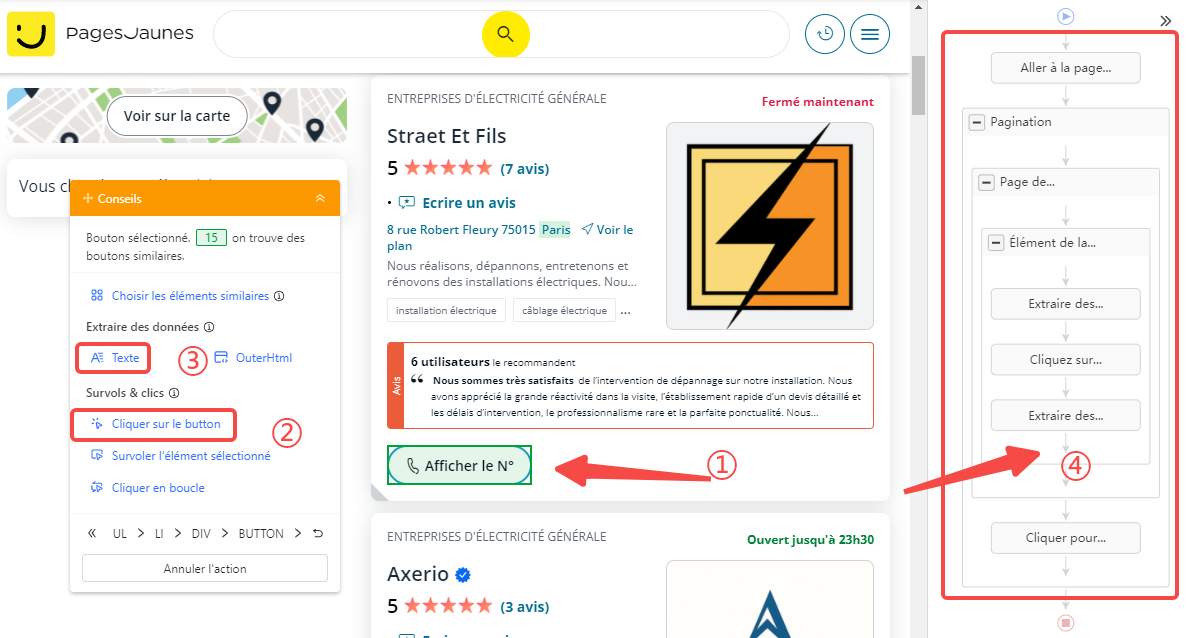Select UL in the element breadcrumb path

click(x=120, y=533)
